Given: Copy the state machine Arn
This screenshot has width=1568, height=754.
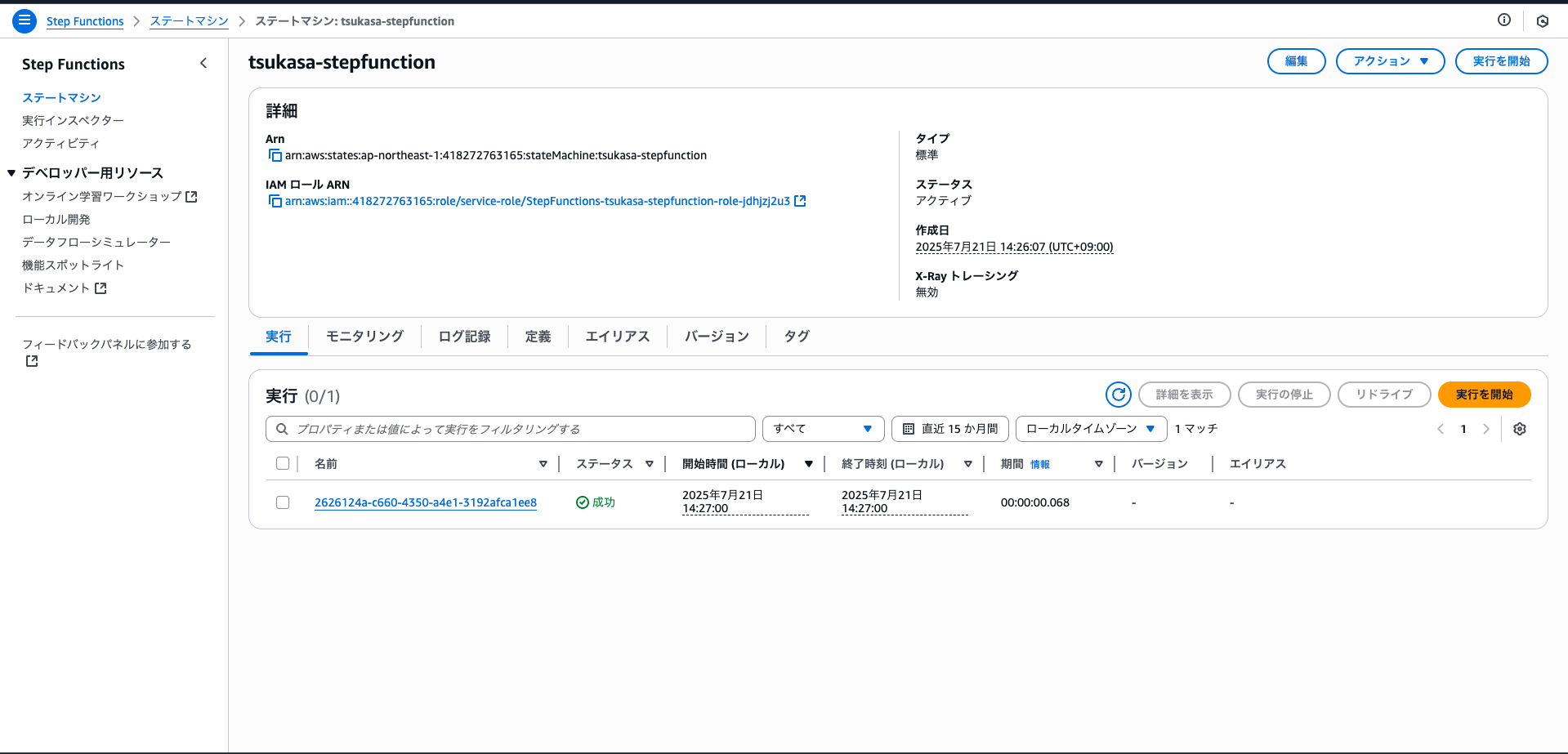Looking at the screenshot, I should click(x=275, y=155).
